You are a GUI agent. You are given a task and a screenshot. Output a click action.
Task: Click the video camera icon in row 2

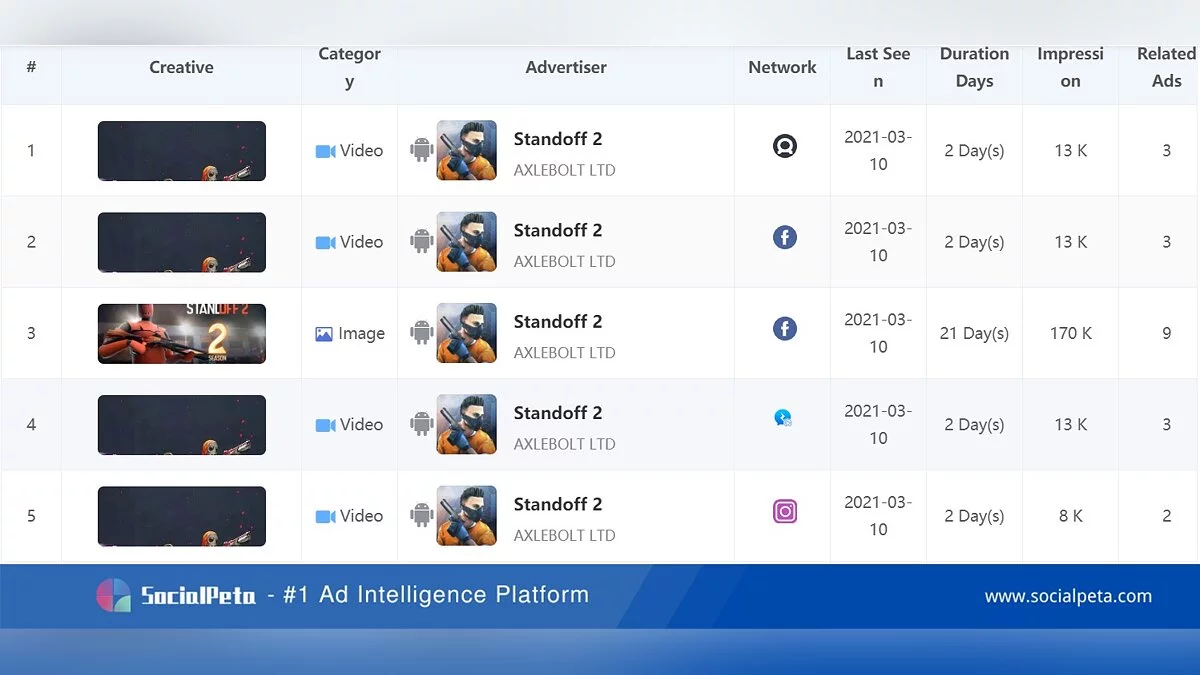tap(325, 242)
